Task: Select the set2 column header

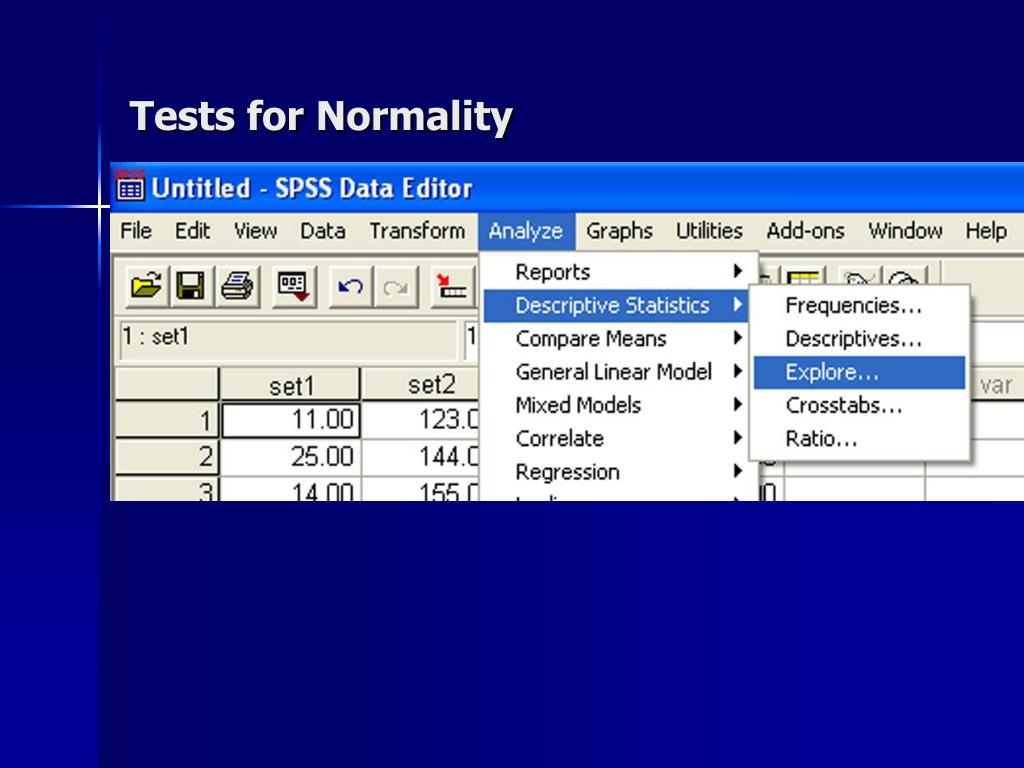Action: point(421,385)
